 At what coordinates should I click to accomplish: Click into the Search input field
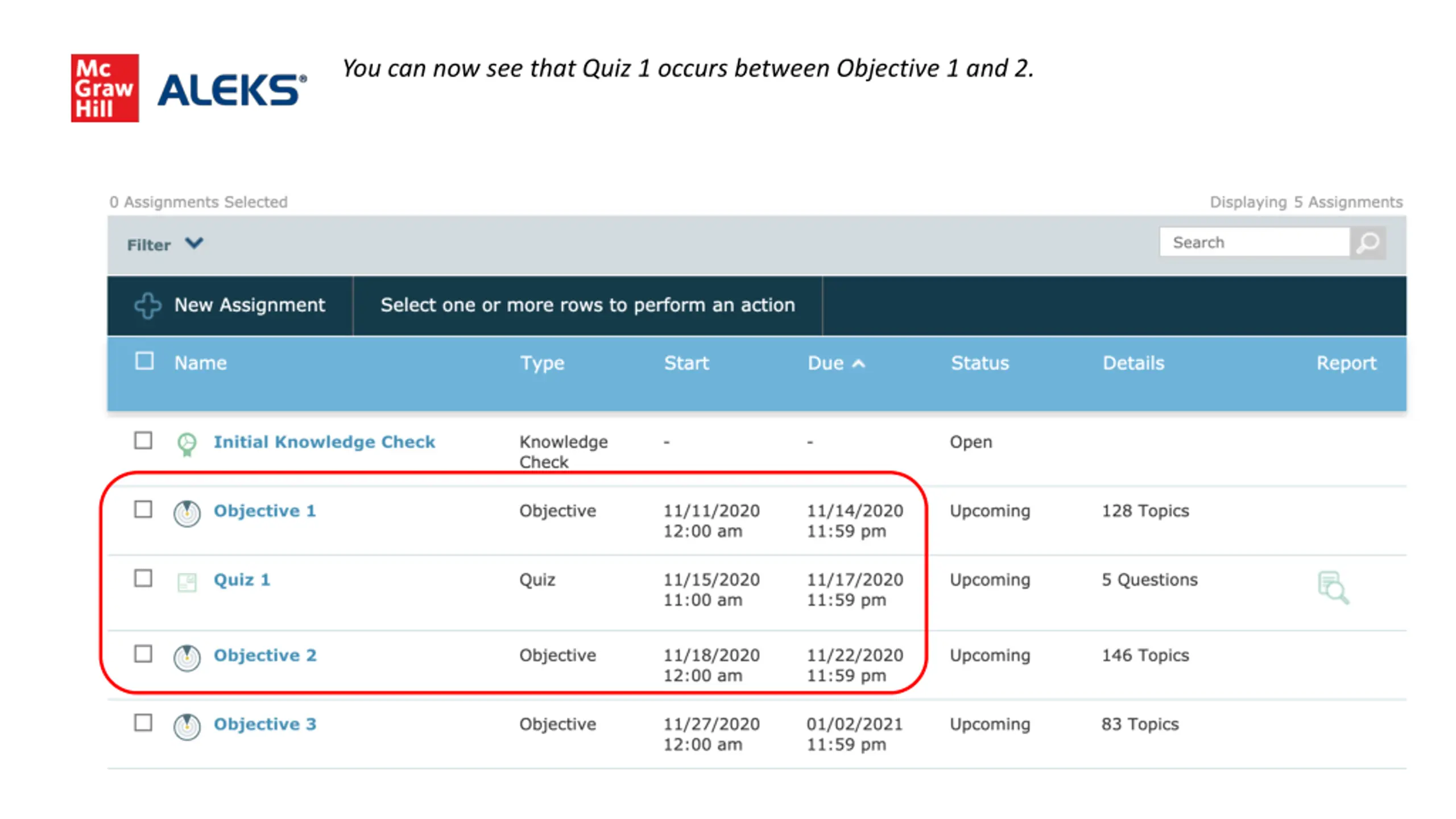pyautogui.click(x=1254, y=242)
